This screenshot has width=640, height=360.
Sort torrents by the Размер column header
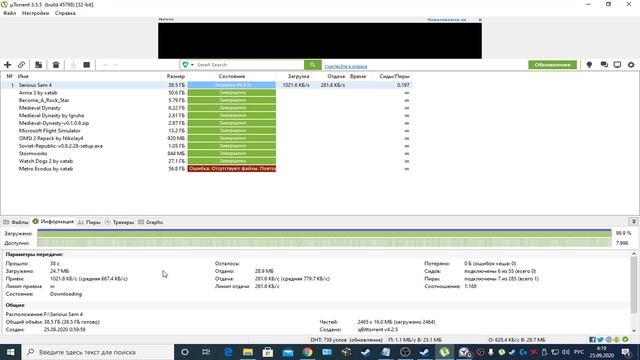coord(176,76)
